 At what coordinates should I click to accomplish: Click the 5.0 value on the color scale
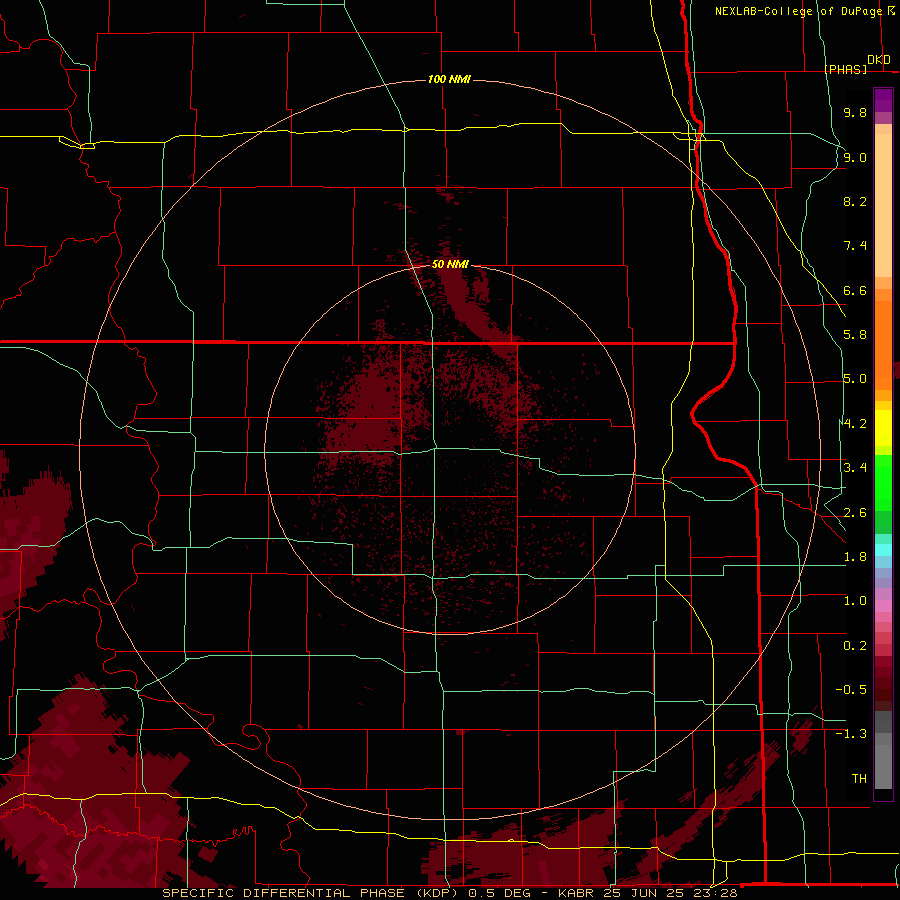coord(855,379)
